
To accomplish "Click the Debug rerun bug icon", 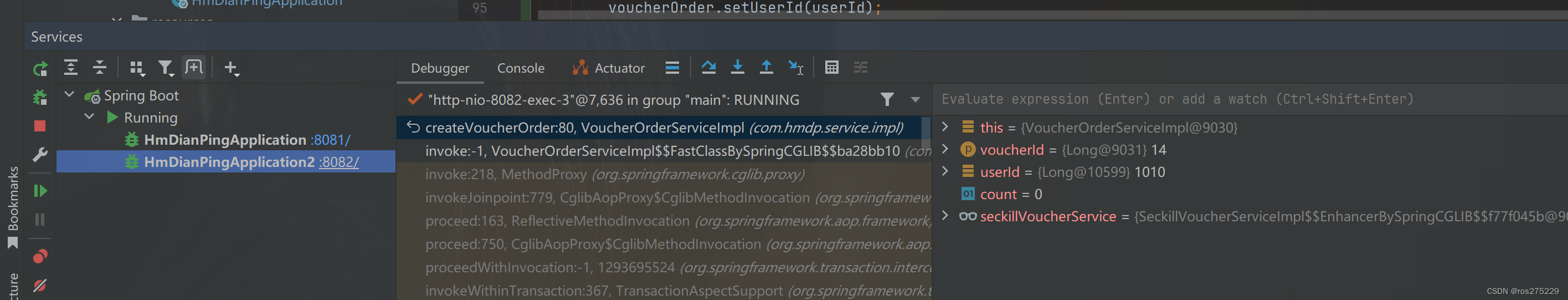I will (40, 97).
